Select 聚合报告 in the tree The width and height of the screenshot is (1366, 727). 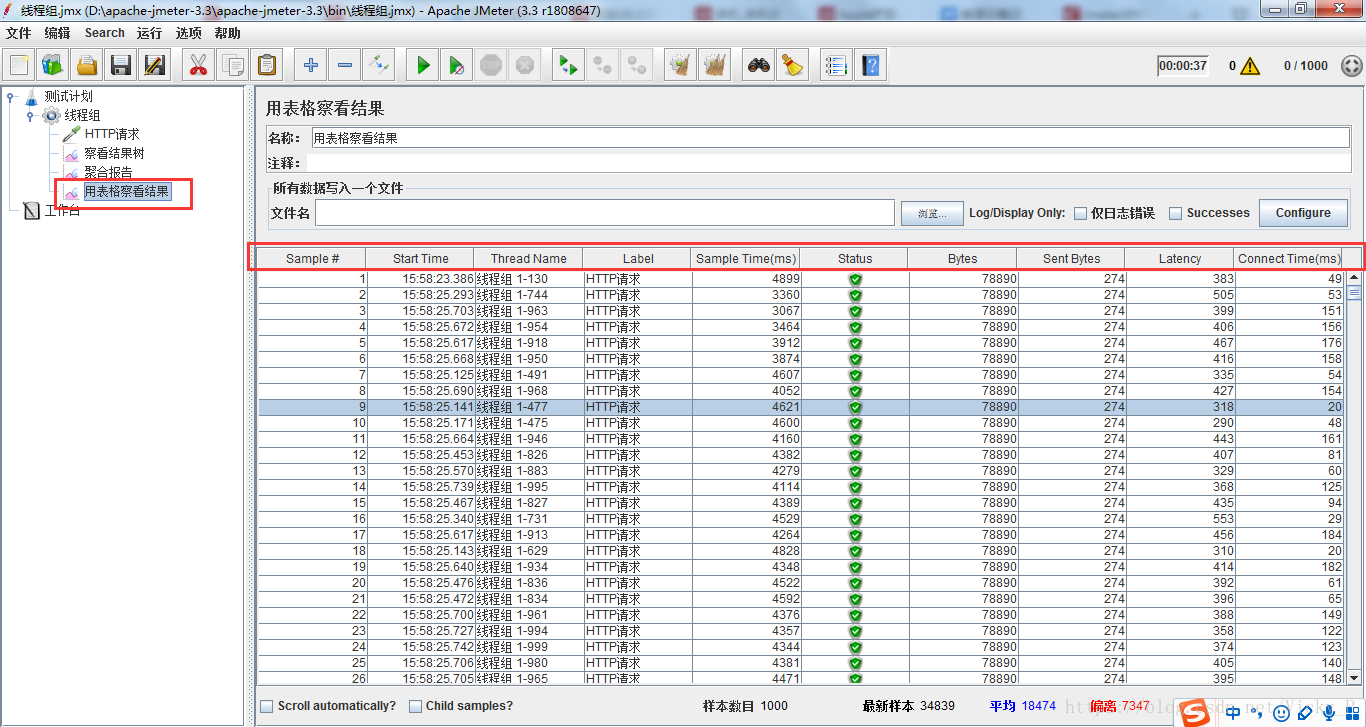click(x=108, y=172)
